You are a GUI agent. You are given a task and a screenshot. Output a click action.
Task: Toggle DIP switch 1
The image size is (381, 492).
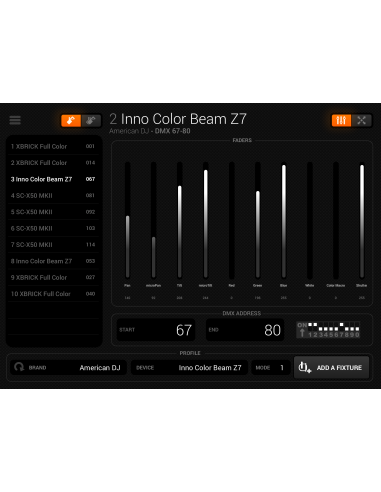pyautogui.click(x=310, y=327)
